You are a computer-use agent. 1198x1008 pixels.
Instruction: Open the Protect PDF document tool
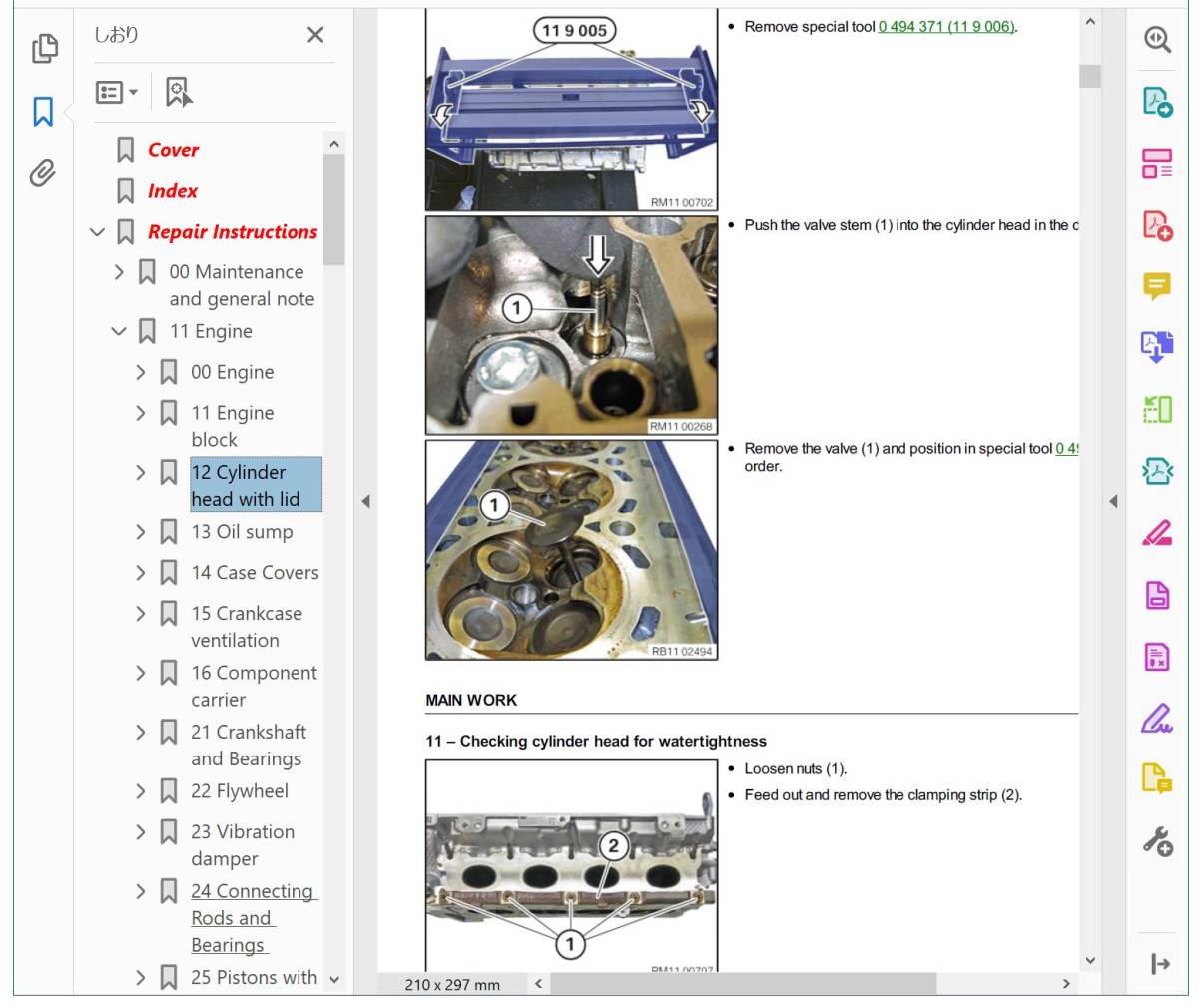[x=1157, y=595]
